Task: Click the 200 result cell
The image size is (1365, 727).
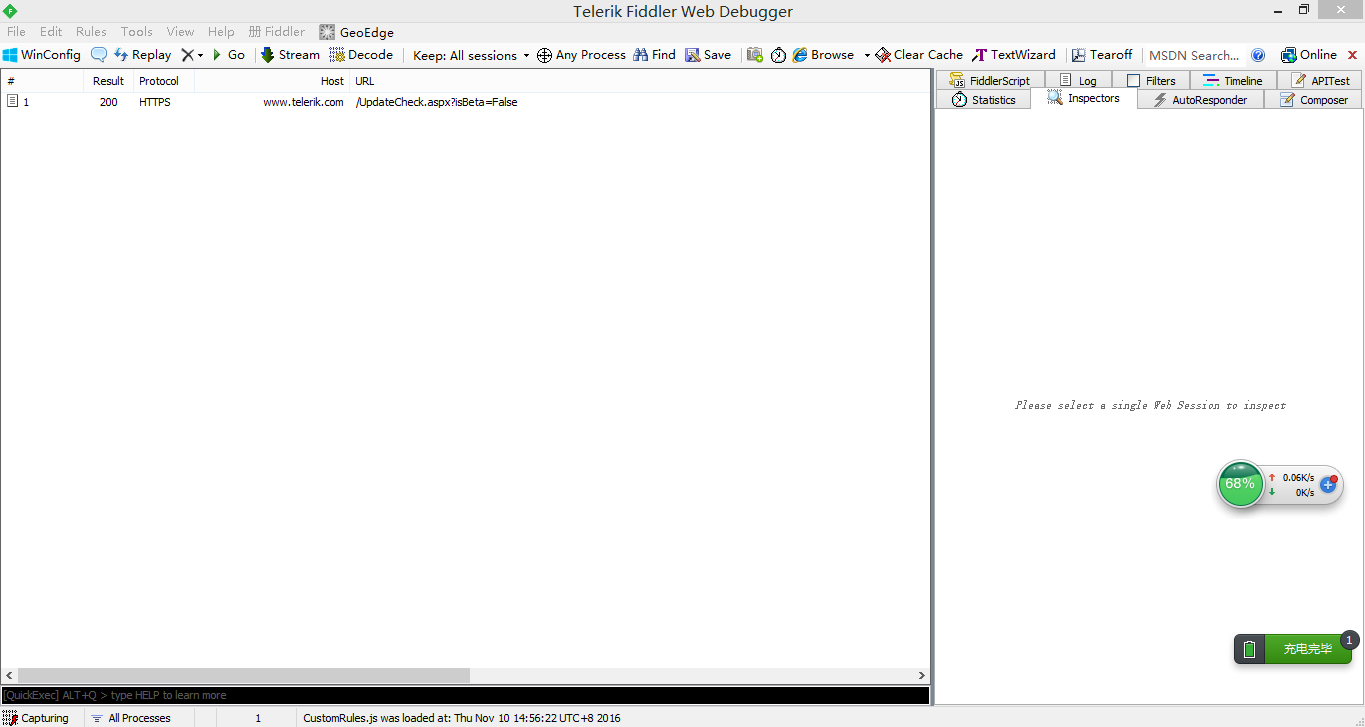Action: pos(108,102)
